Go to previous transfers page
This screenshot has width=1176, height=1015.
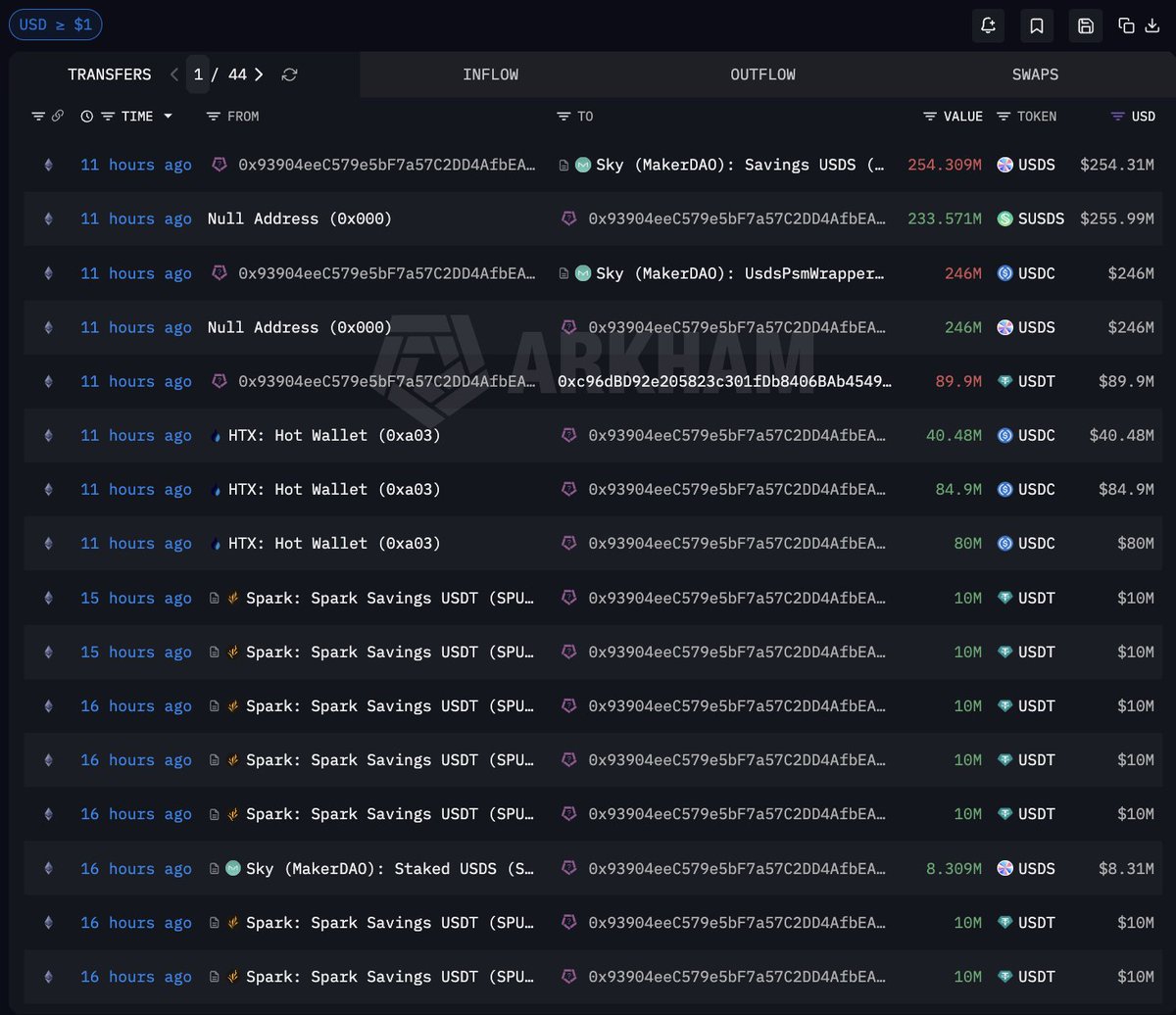pos(174,74)
